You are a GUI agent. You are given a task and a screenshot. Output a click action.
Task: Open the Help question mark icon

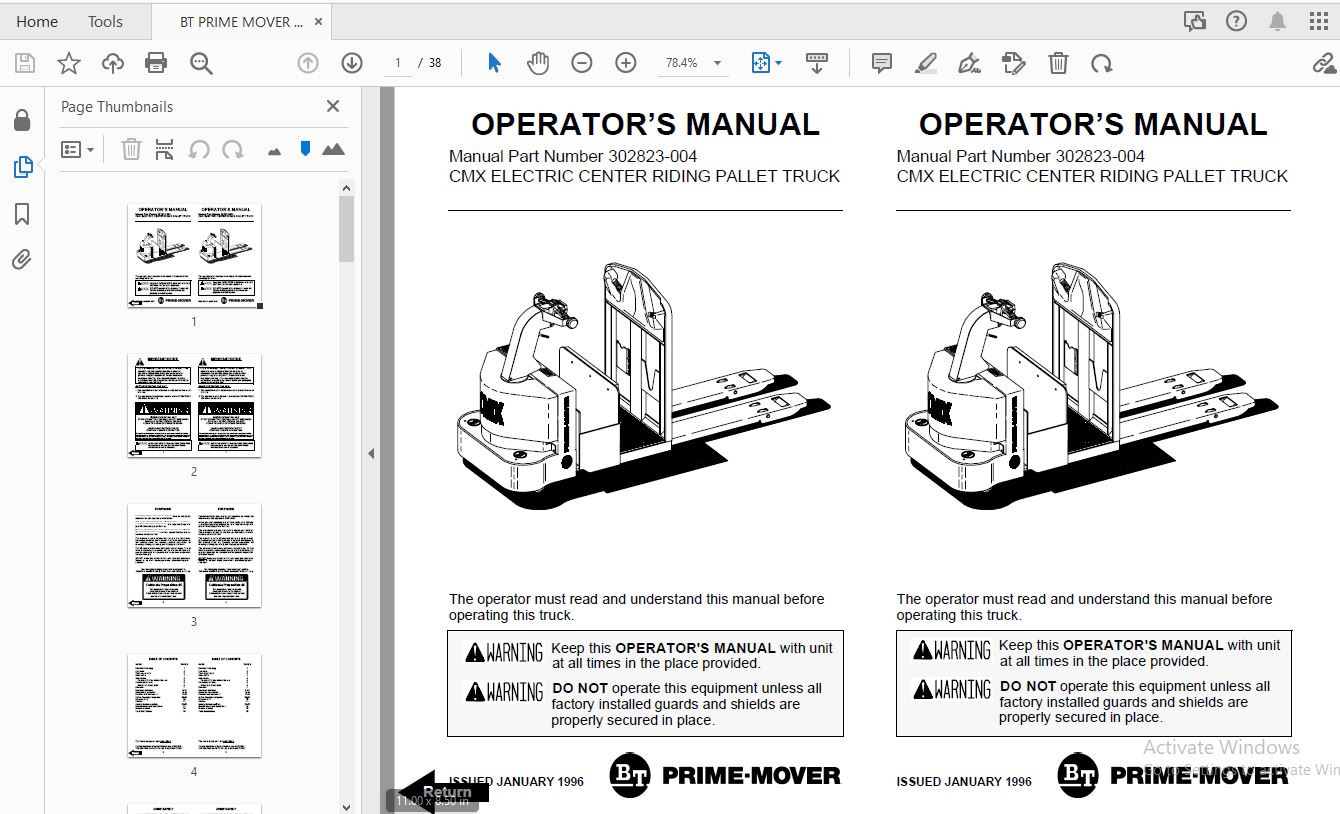(x=1236, y=21)
